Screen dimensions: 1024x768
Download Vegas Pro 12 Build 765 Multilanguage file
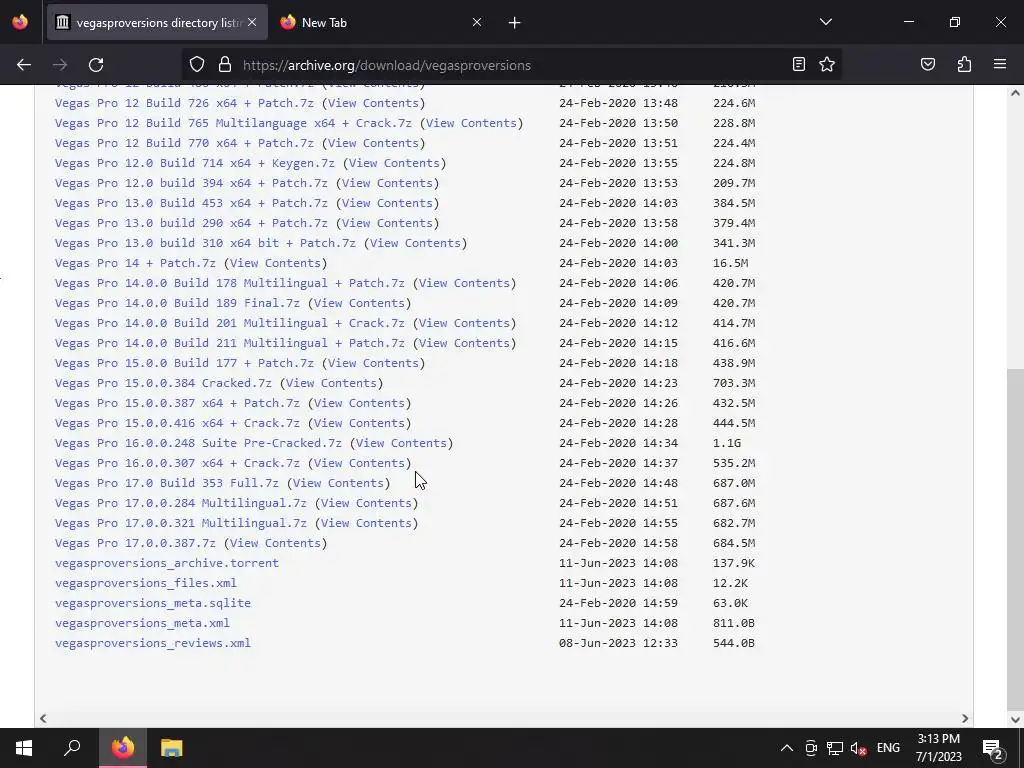pos(233,123)
